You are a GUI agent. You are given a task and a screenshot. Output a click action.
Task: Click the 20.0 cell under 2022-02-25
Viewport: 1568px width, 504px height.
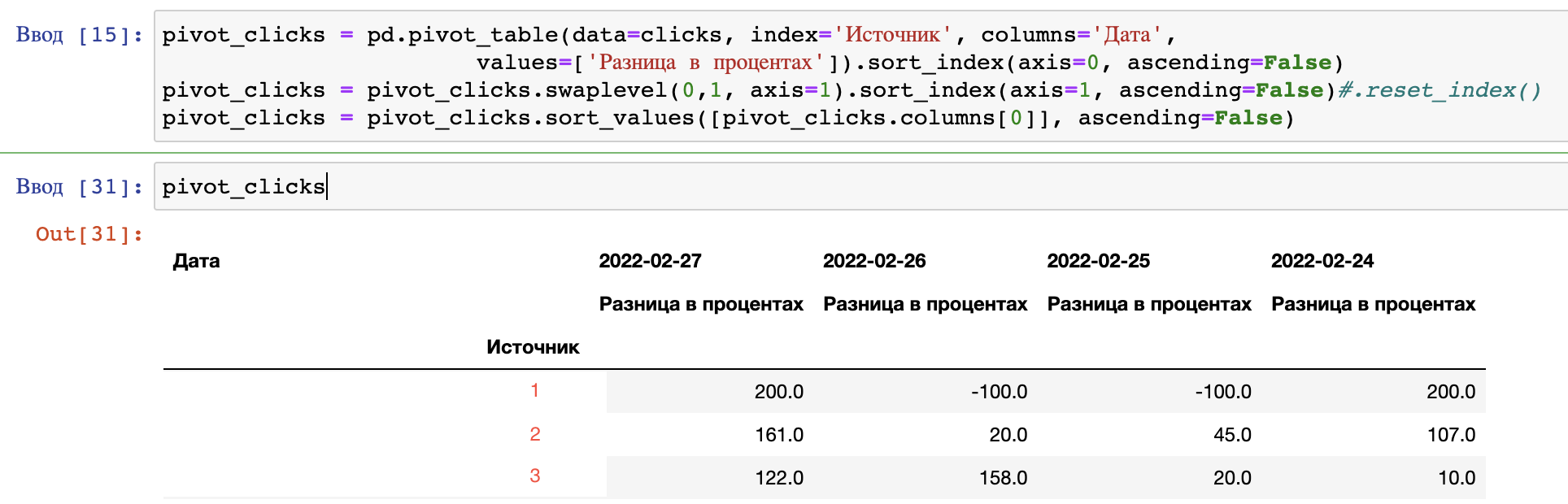(x=1232, y=478)
